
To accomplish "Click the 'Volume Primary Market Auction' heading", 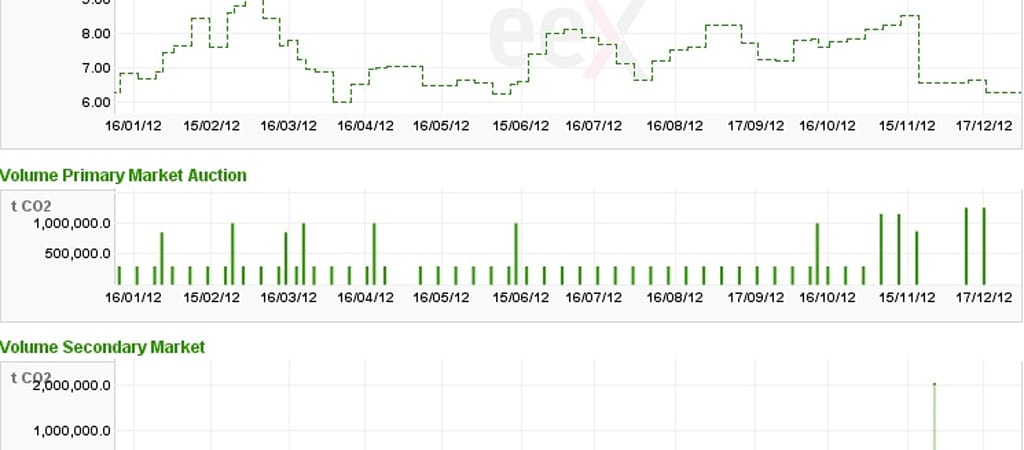I will pos(123,175).
